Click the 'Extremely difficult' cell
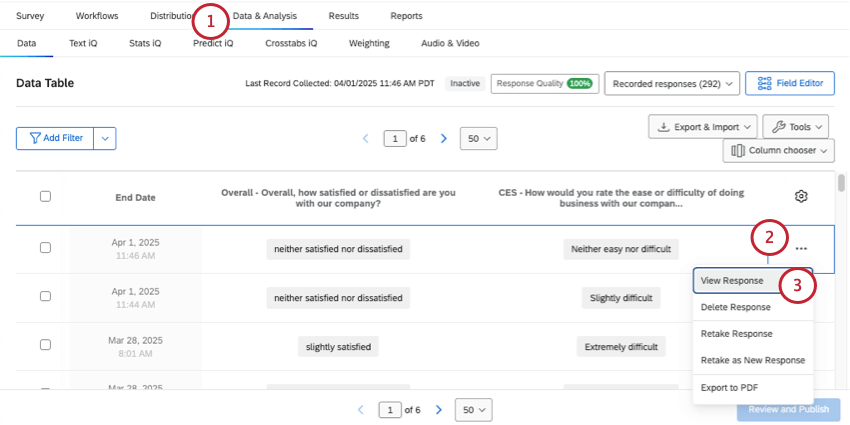This screenshot has width=850, height=425. click(x=621, y=347)
